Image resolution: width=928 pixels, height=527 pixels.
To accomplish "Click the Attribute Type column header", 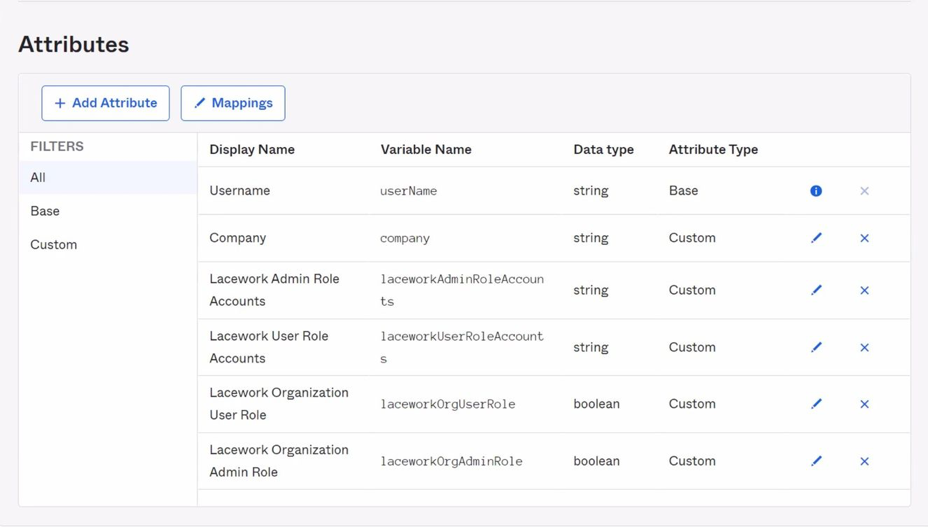I will pyautogui.click(x=713, y=150).
